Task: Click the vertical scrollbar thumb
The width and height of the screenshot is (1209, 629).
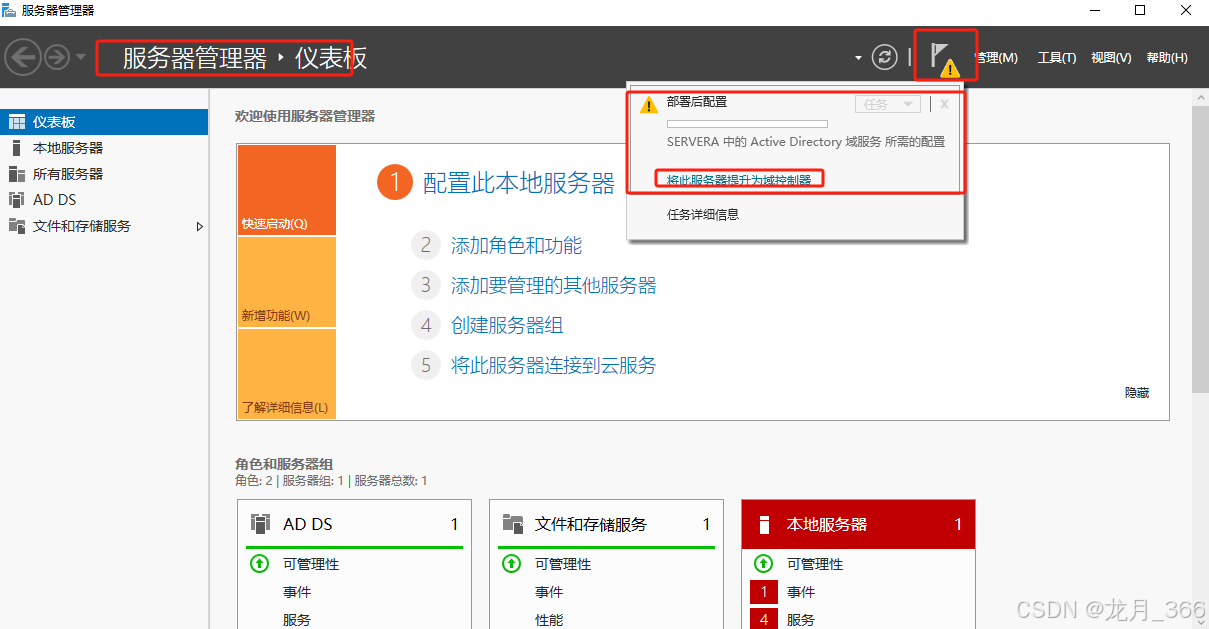Action: 1200,247
